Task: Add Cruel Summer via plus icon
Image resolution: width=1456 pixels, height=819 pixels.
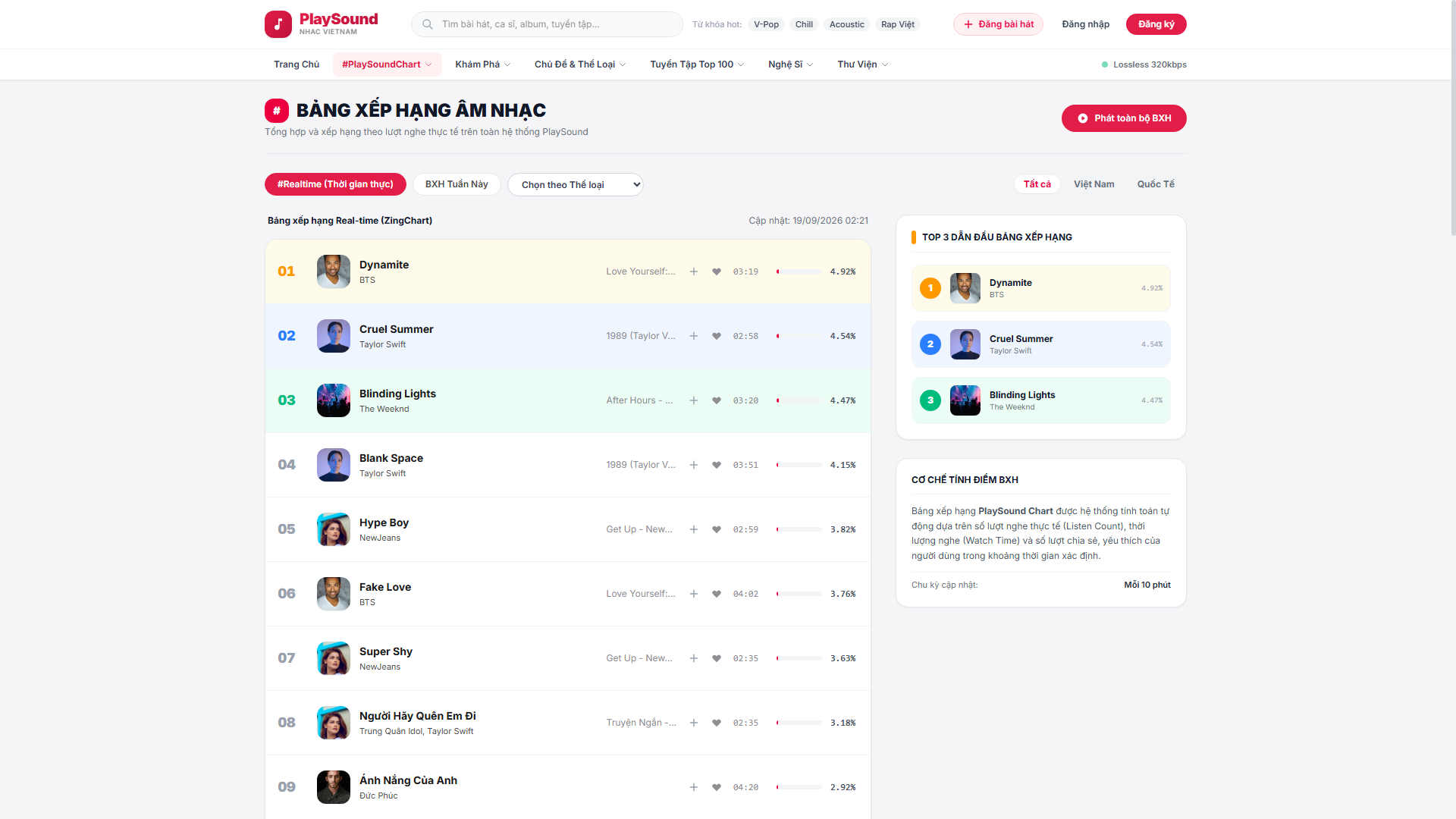Action: click(x=694, y=336)
